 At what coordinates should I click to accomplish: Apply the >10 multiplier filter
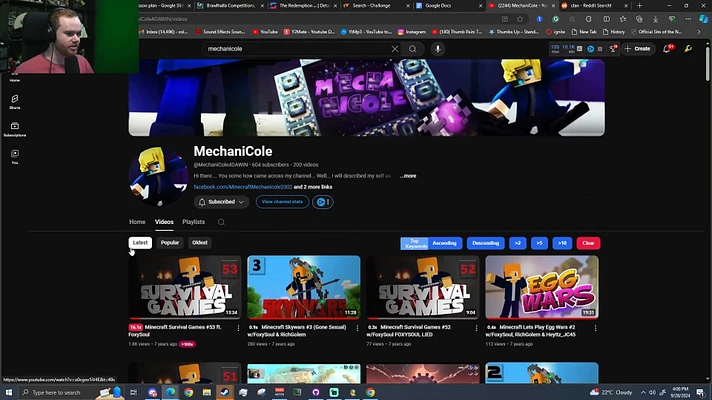click(562, 243)
